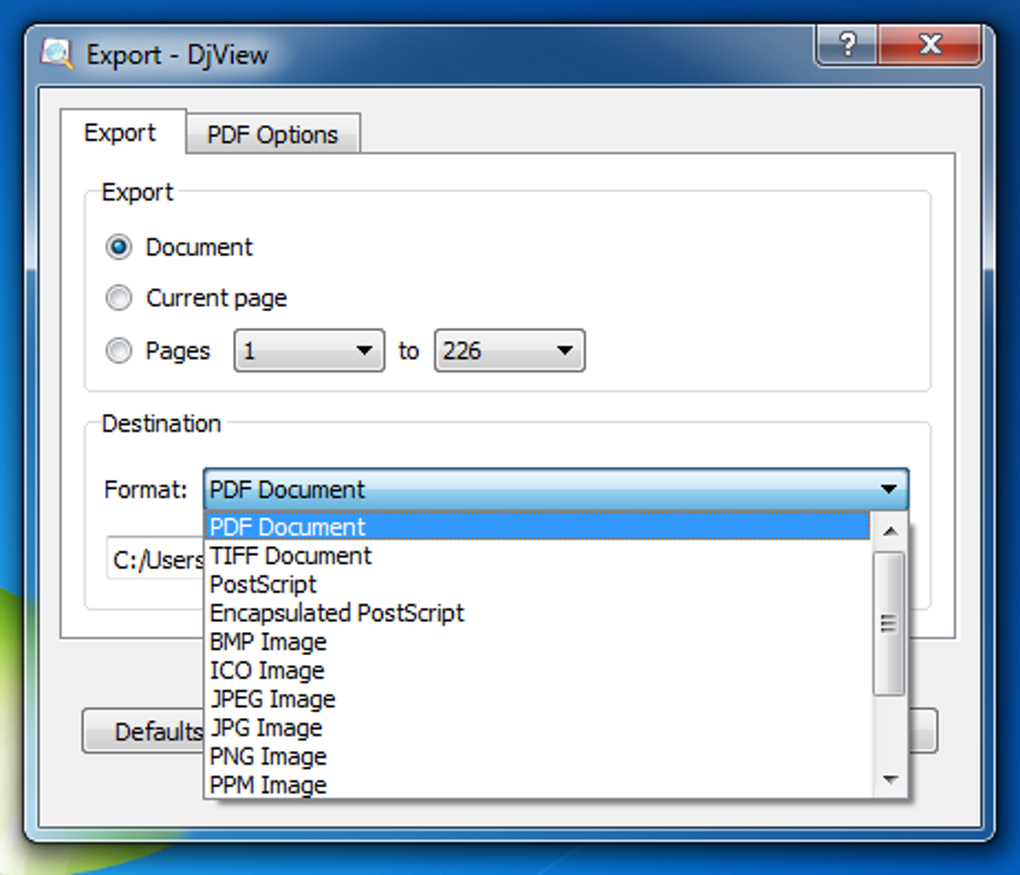This screenshot has height=875, width=1020.
Task: Click the format list scroll down arrow
Action: [x=890, y=779]
